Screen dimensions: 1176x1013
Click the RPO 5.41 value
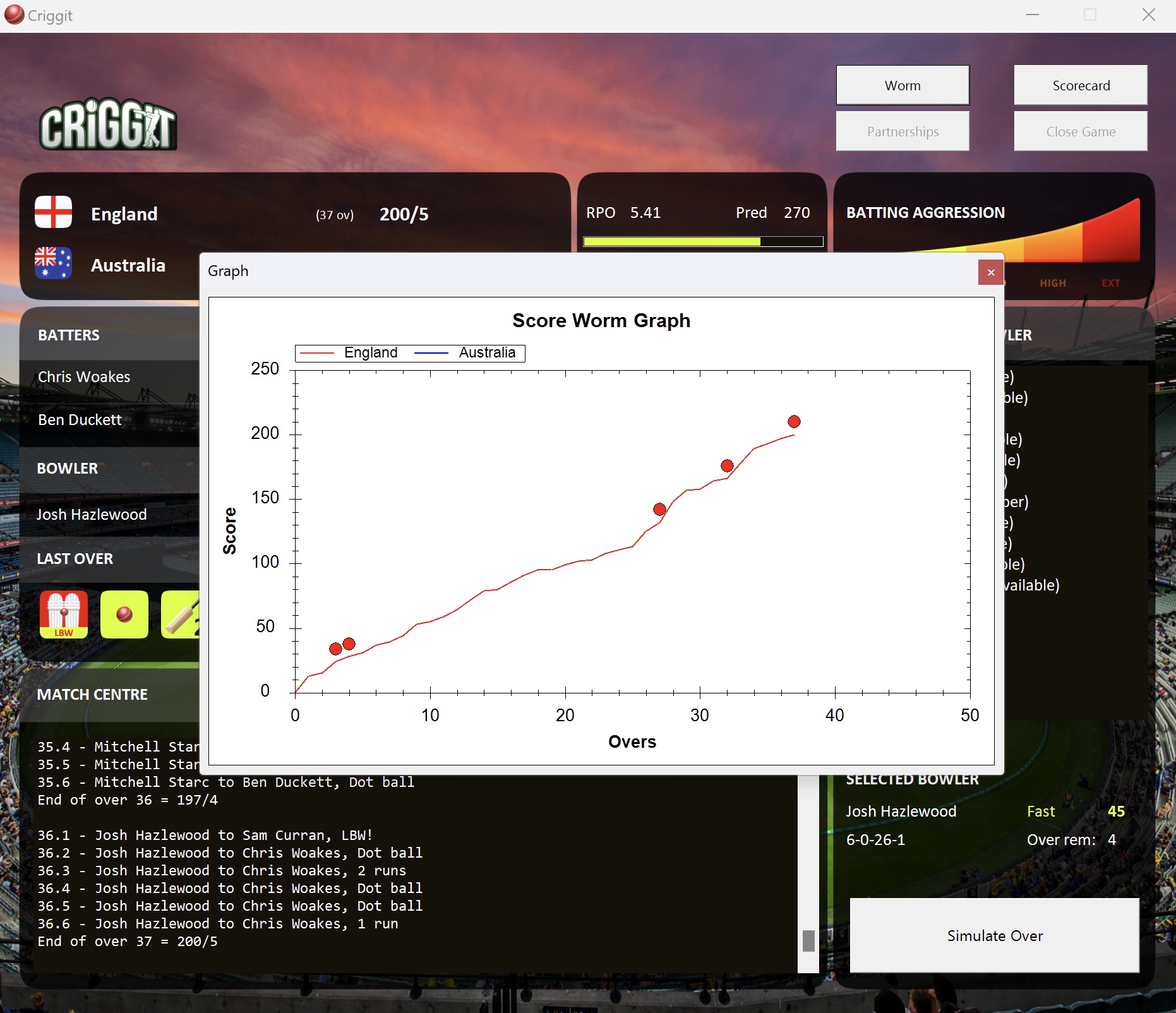[645, 213]
